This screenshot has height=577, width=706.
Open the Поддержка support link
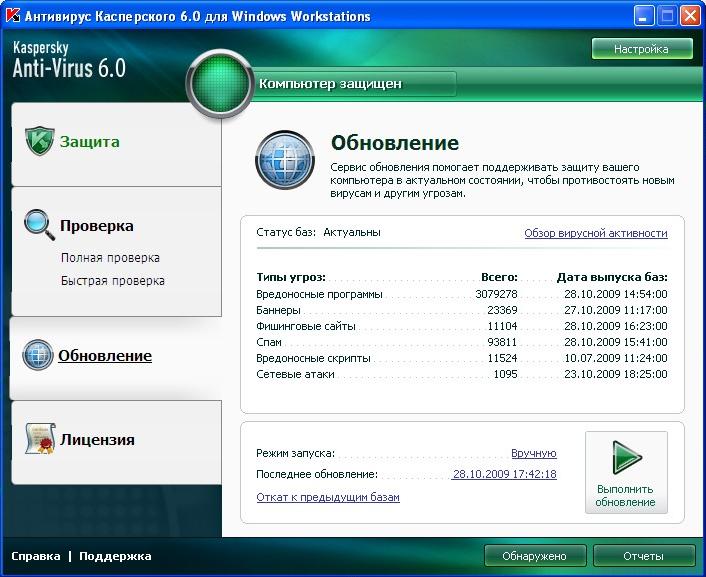coord(115,556)
